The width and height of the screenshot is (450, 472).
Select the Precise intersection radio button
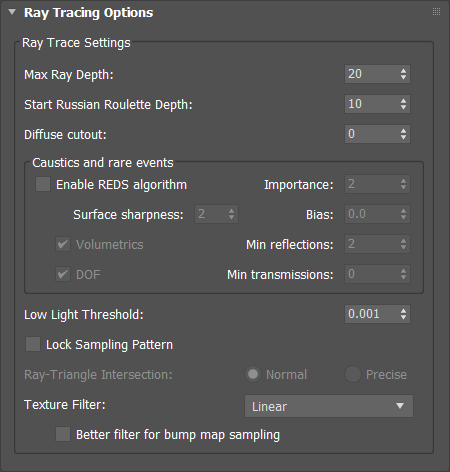(353, 374)
